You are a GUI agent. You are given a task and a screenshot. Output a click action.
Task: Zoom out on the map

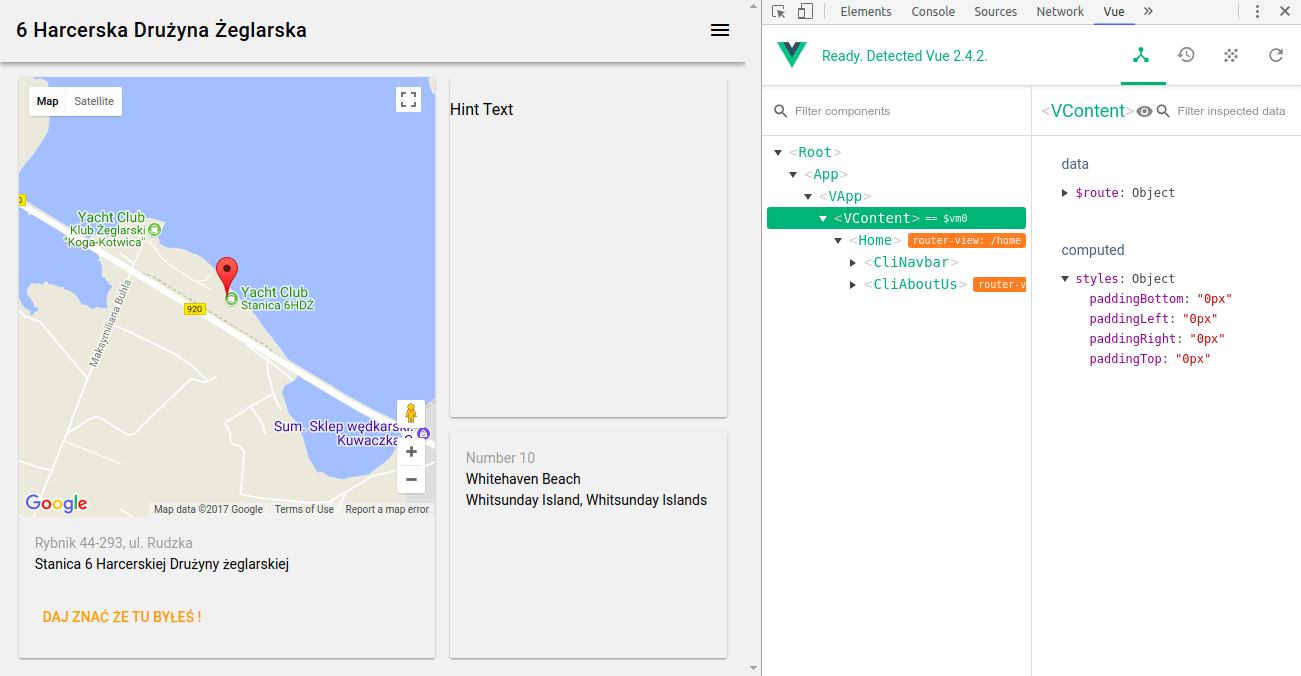click(x=411, y=479)
